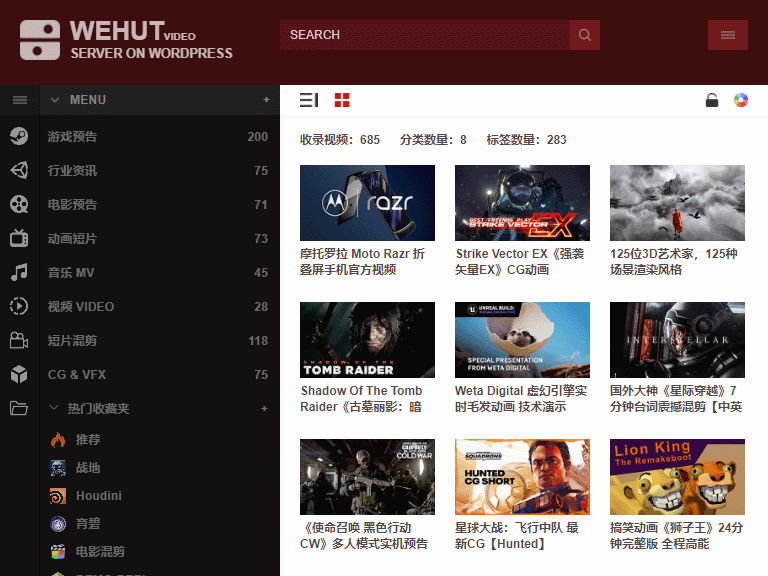The image size is (768, 576).
Task: Toggle the sidebar hamburger icon
Action: pyautogui.click(x=20, y=100)
